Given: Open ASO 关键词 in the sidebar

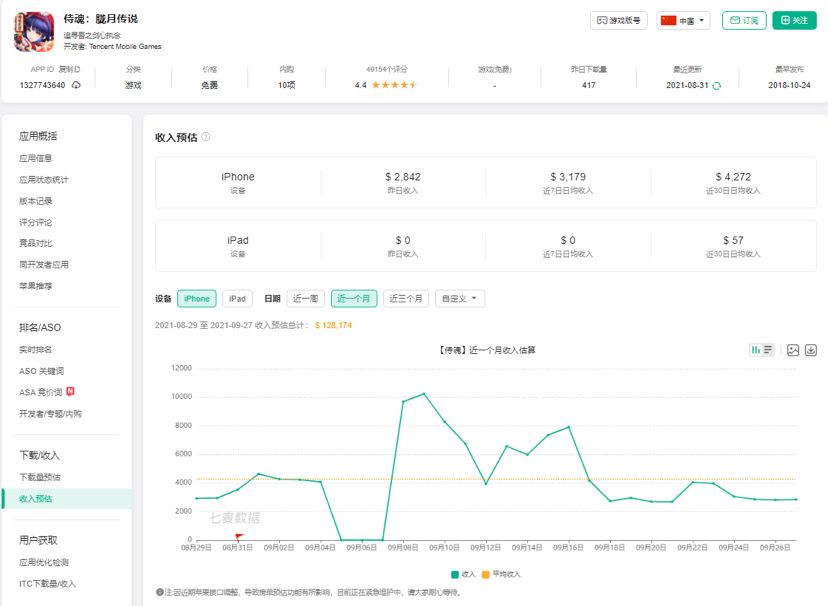Looking at the screenshot, I should coord(41,371).
